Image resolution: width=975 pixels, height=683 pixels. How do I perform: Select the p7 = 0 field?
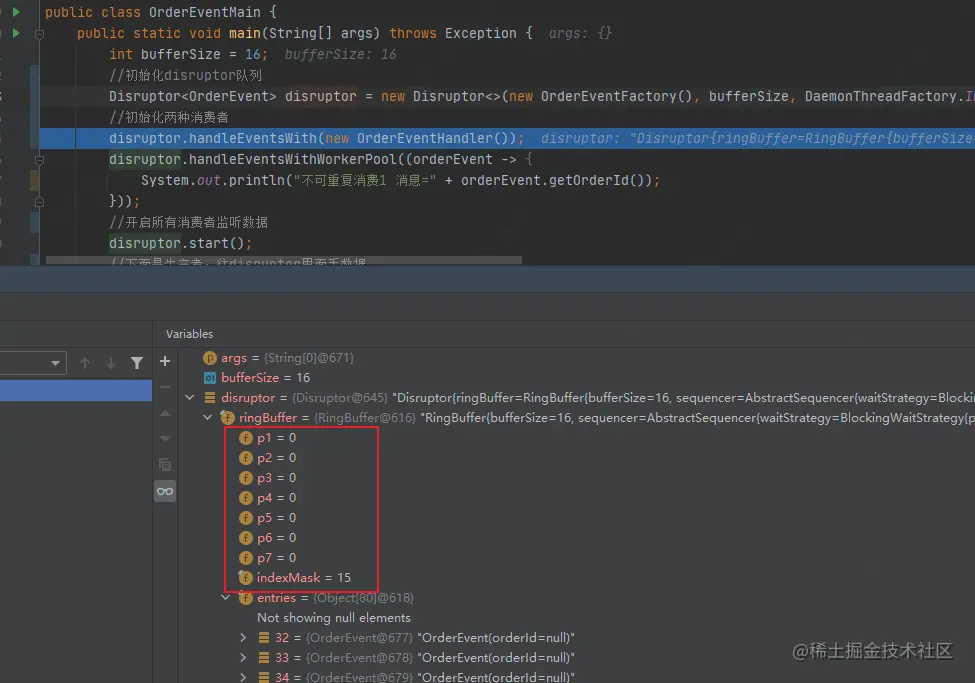click(277, 557)
